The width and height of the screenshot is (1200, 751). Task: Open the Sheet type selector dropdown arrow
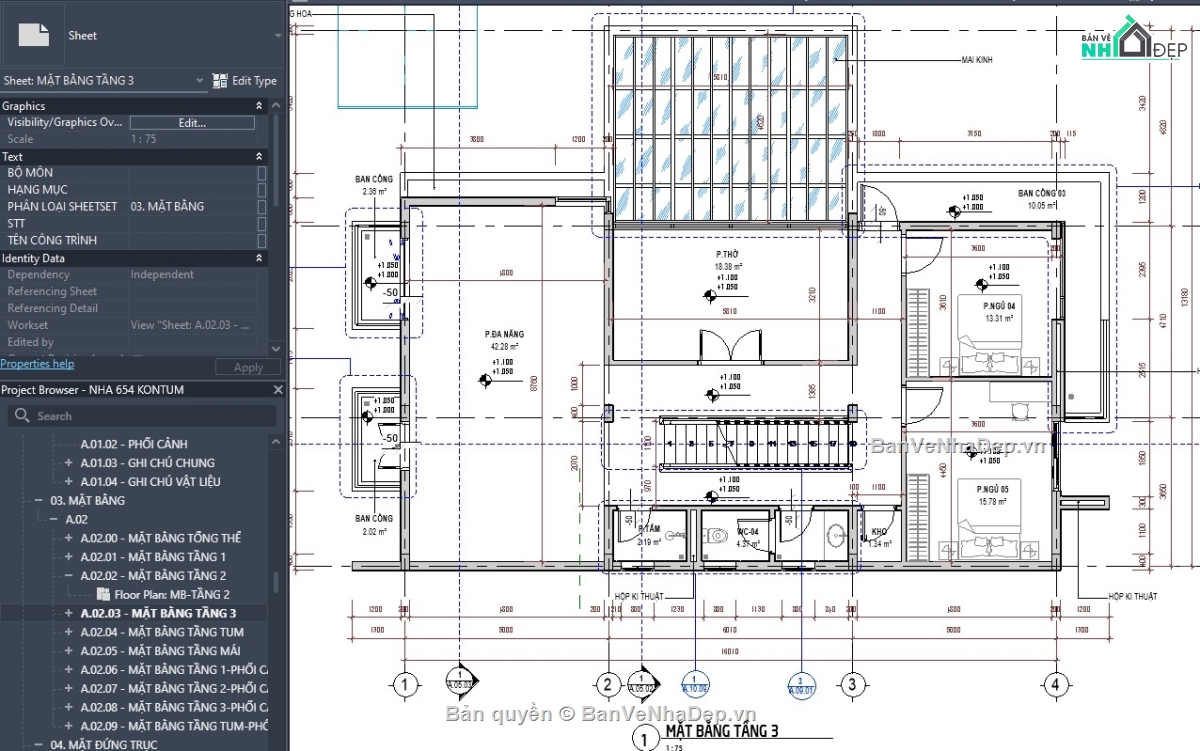tap(278, 35)
